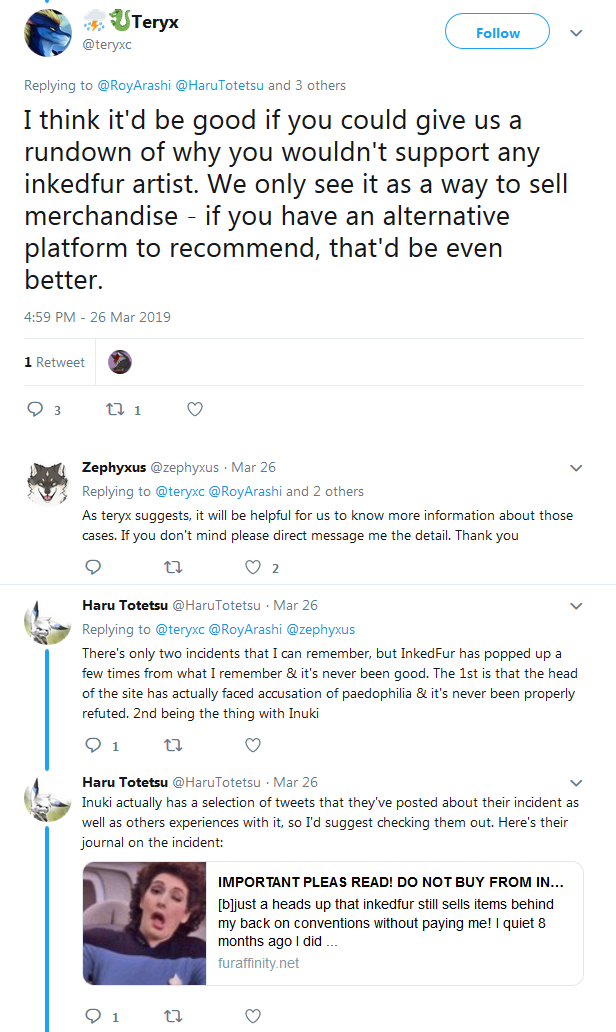Viewport: 616px width, 1032px height.
Task: View the 1 Retweet list
Action: click(55, 362)
